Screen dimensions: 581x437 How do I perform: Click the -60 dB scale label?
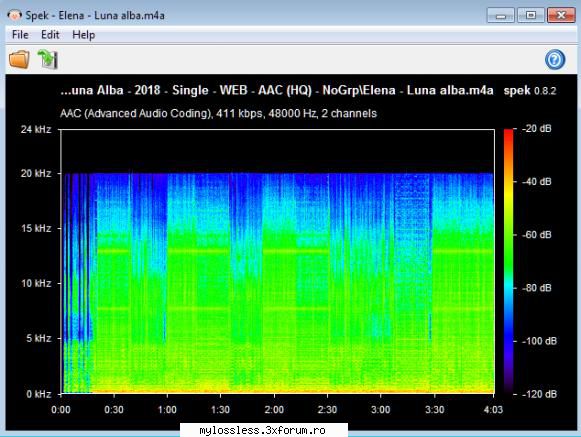(x=537, y=235)
